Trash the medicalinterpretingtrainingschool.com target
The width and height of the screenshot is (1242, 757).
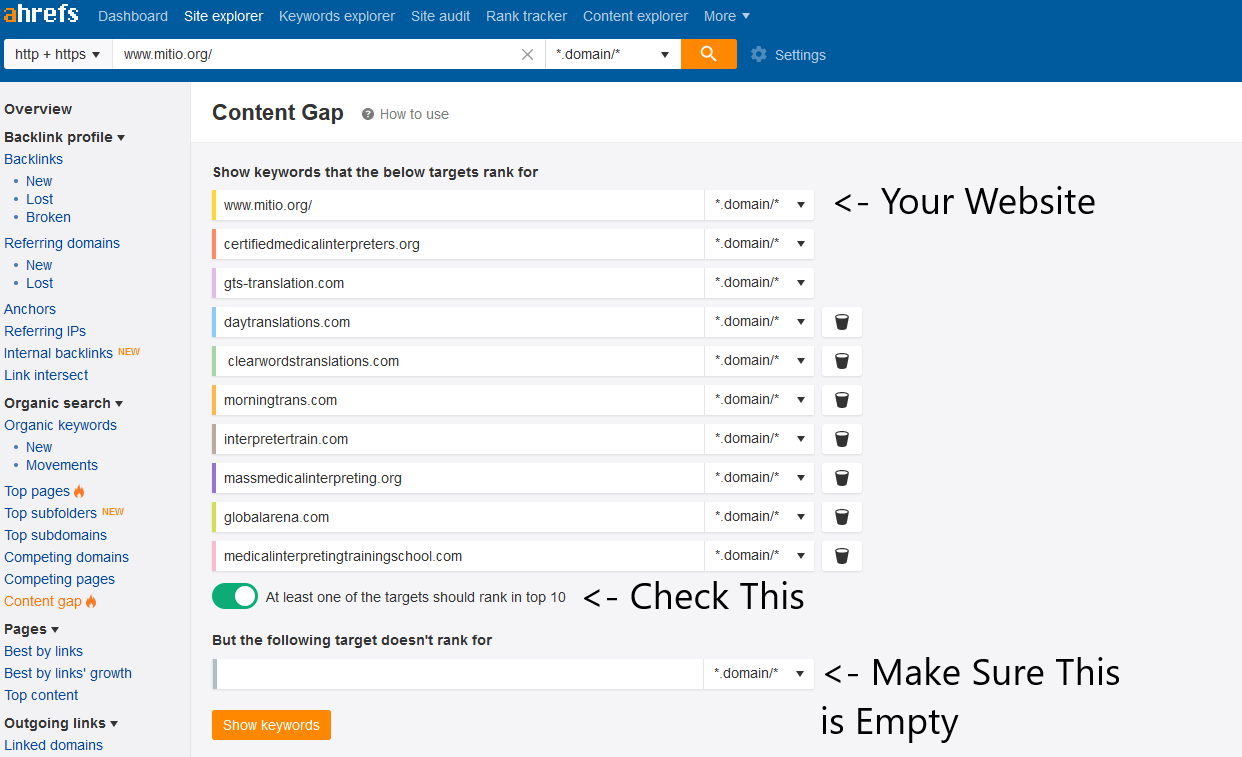coord(842,556)
